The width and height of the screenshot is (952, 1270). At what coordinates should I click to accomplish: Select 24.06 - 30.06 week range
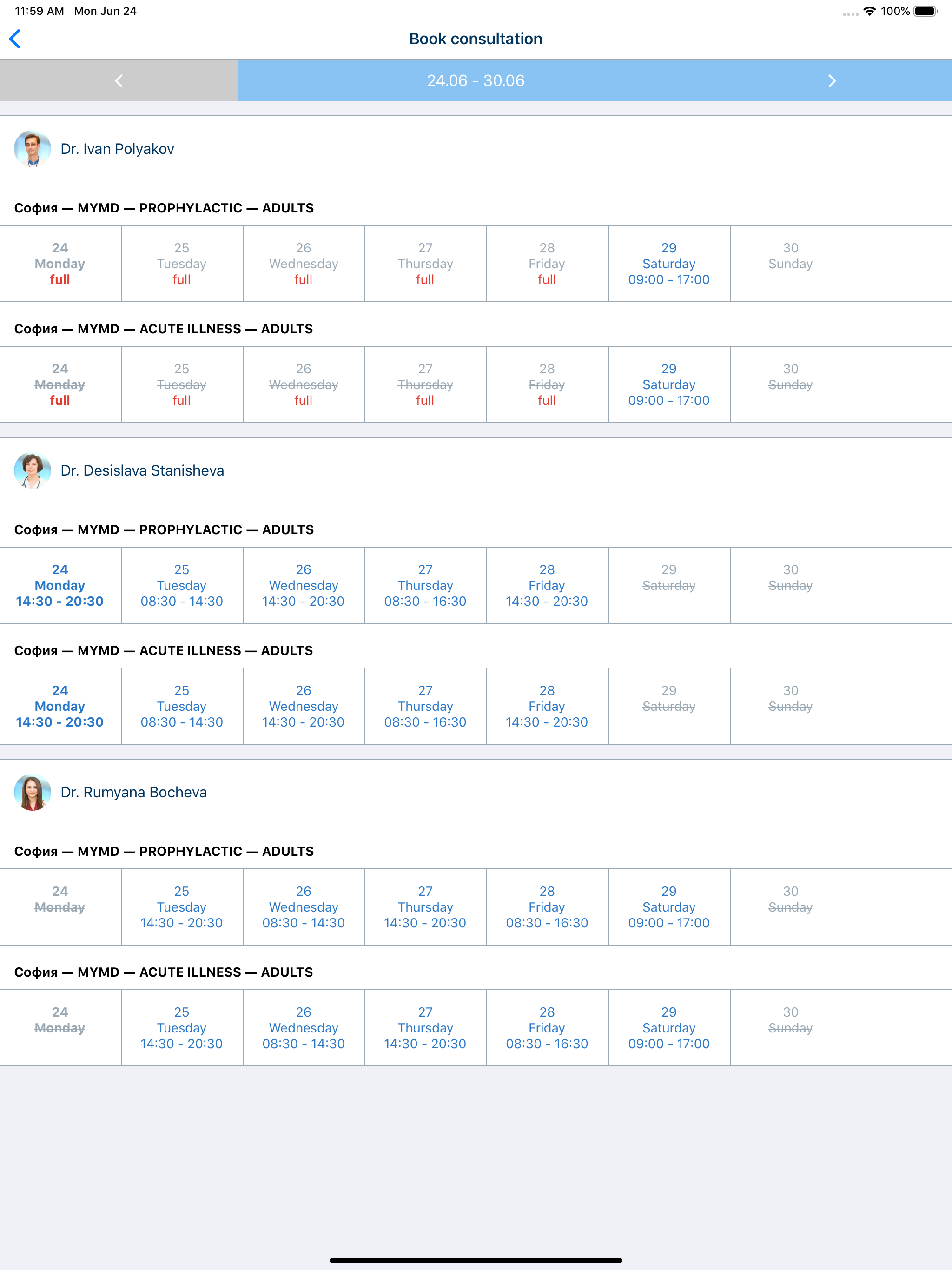[x=476, y=81]
